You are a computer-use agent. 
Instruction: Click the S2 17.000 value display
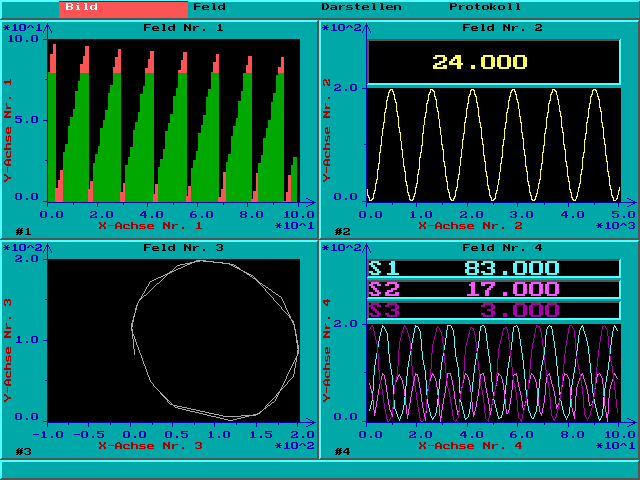494,289
